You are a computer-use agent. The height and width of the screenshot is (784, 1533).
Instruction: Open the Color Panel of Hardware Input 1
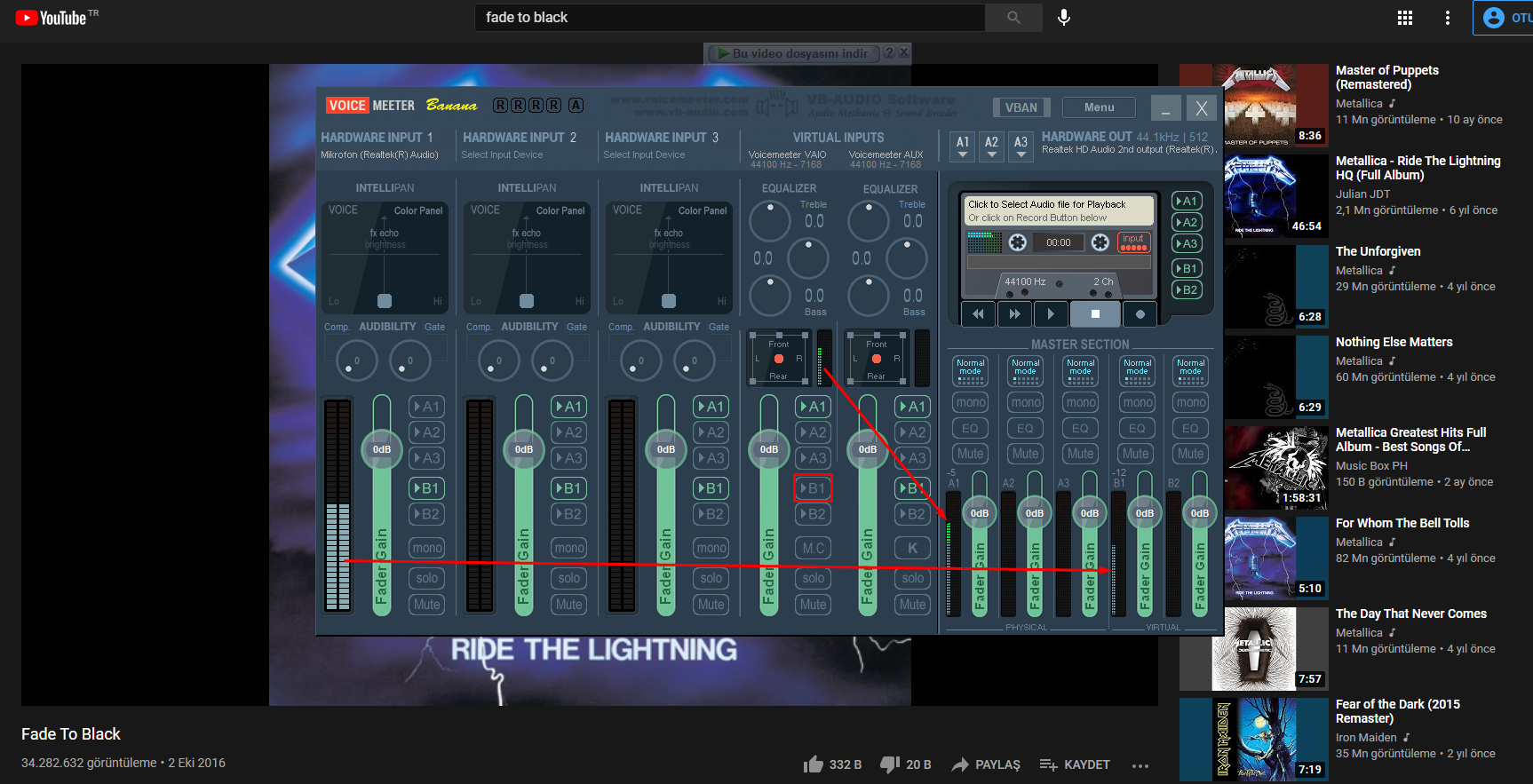[418, 210]
